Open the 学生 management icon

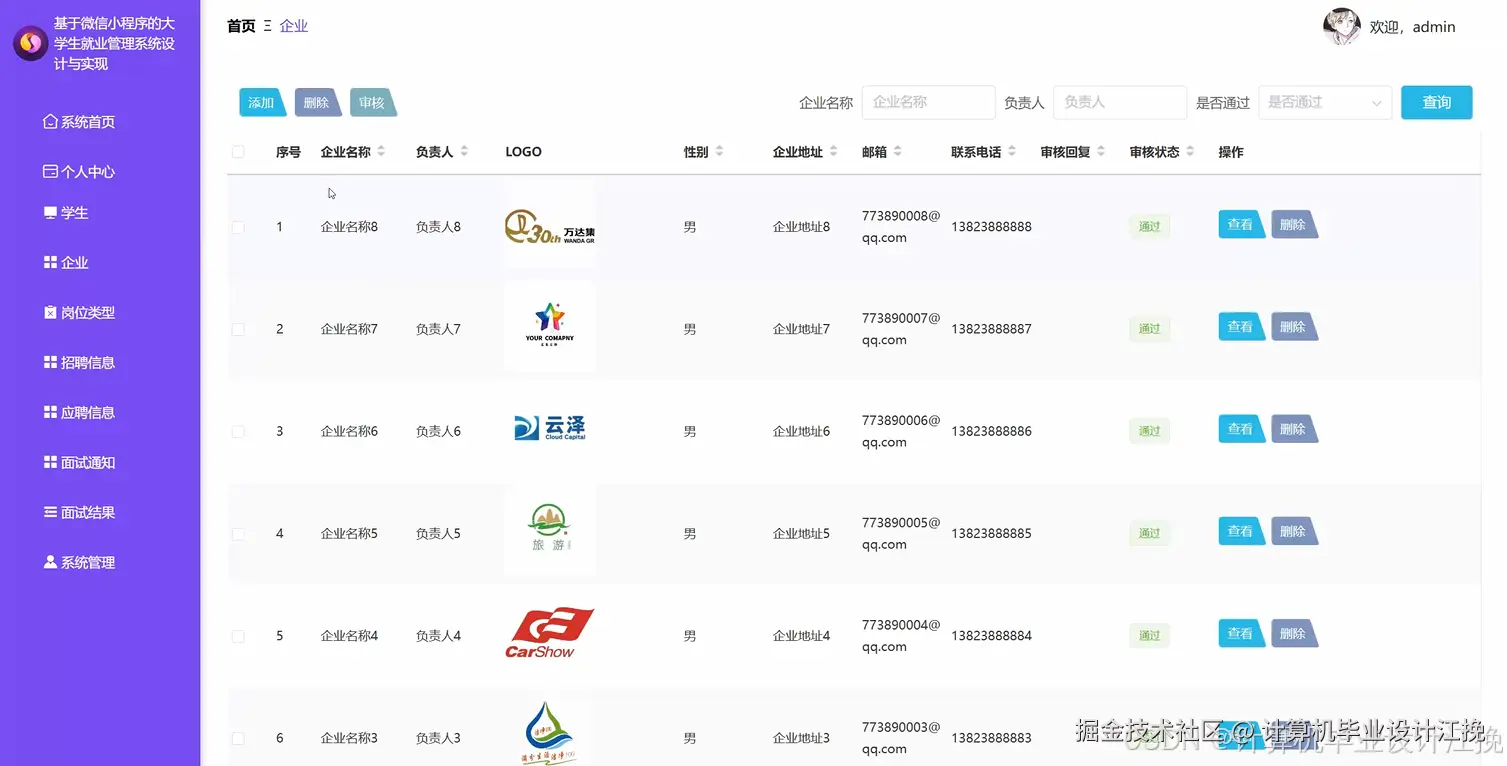point(51,212)
